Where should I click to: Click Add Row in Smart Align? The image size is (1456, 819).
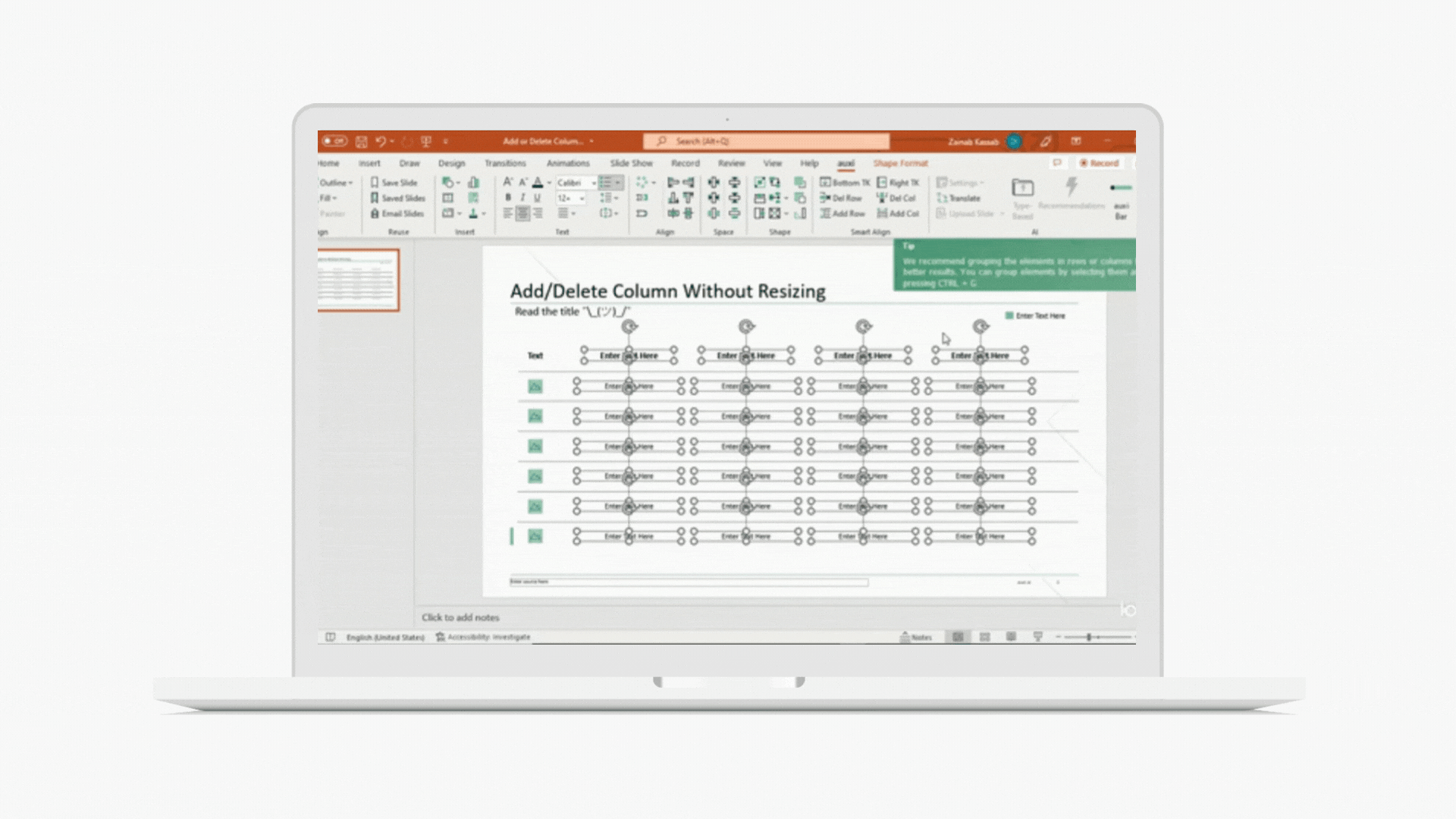[843, 214]
